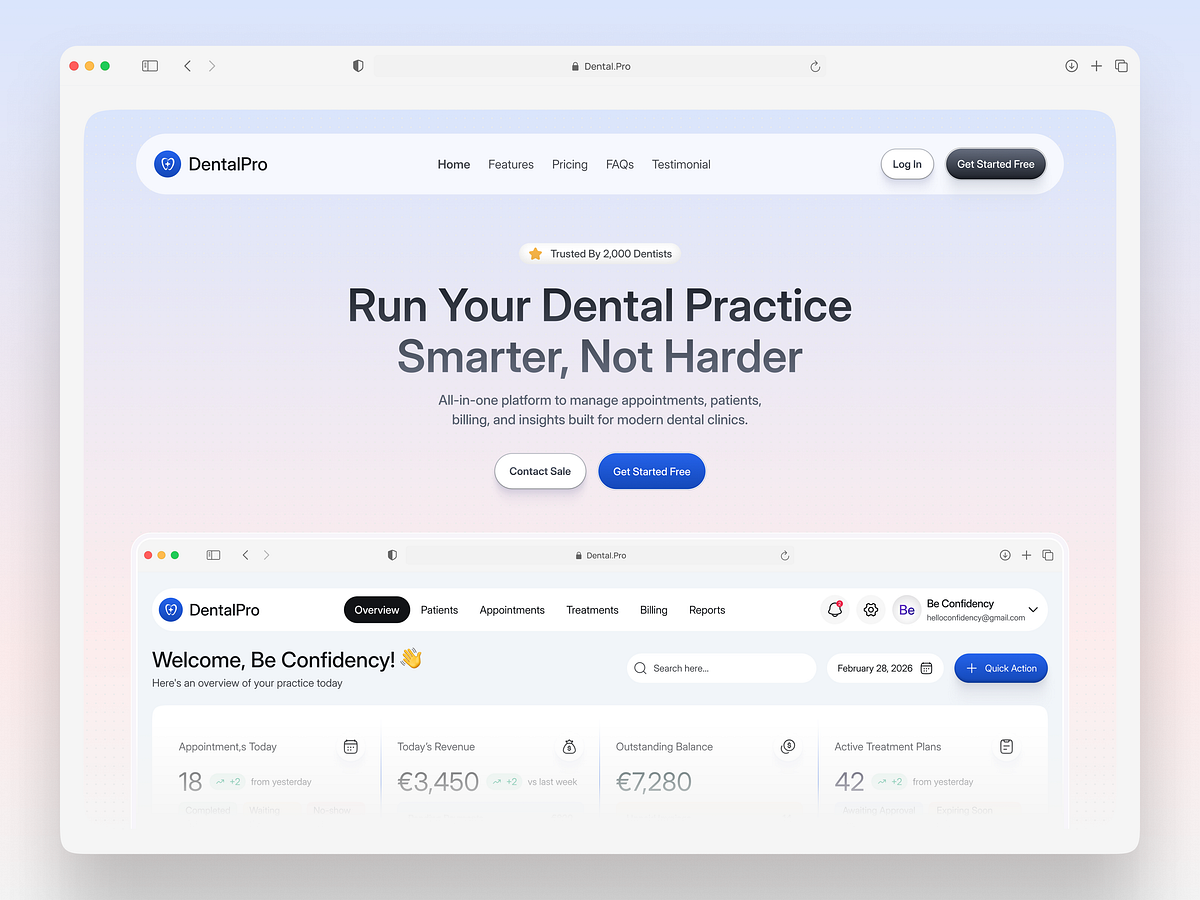Open the Quick Action menu
This screenshot has height=900, width=1200.
click(x=1000, y=668)
